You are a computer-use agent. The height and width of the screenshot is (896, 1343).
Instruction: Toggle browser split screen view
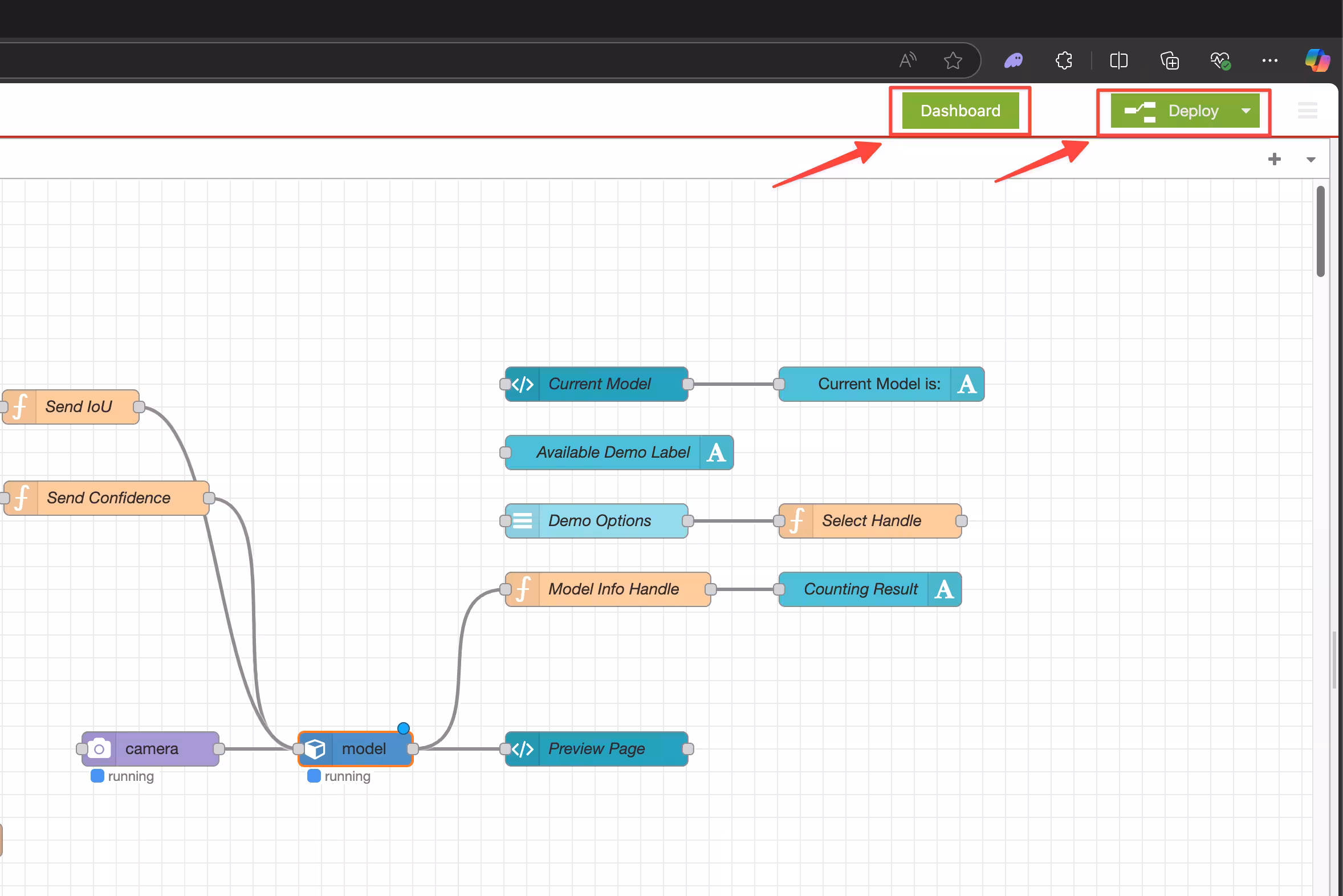tap(1118, 60)
